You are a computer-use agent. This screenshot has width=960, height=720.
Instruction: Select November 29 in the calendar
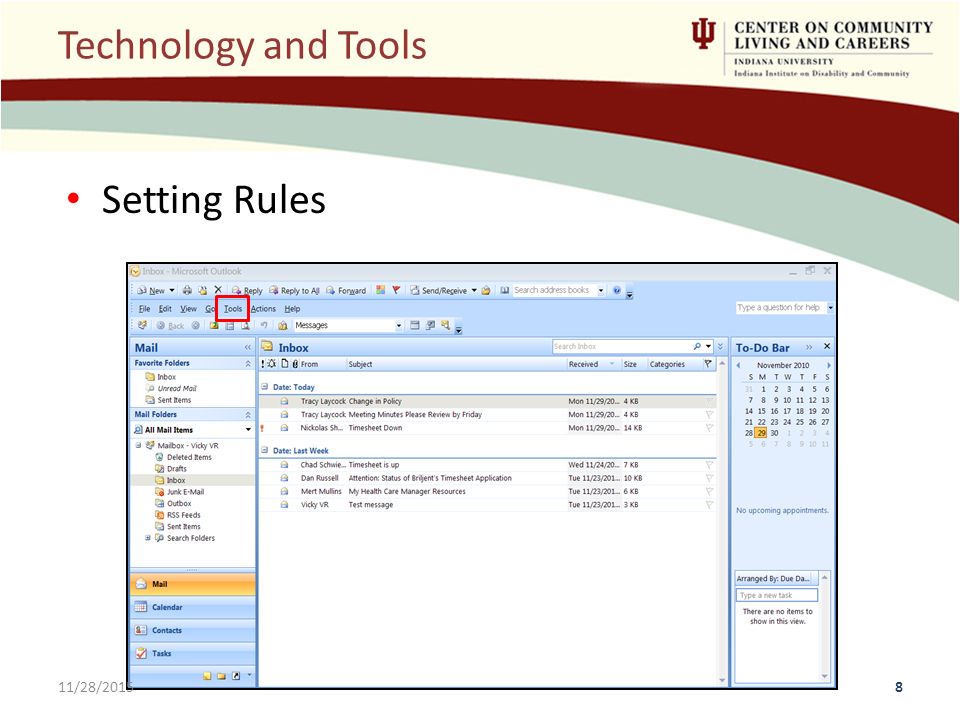point(761,433)
